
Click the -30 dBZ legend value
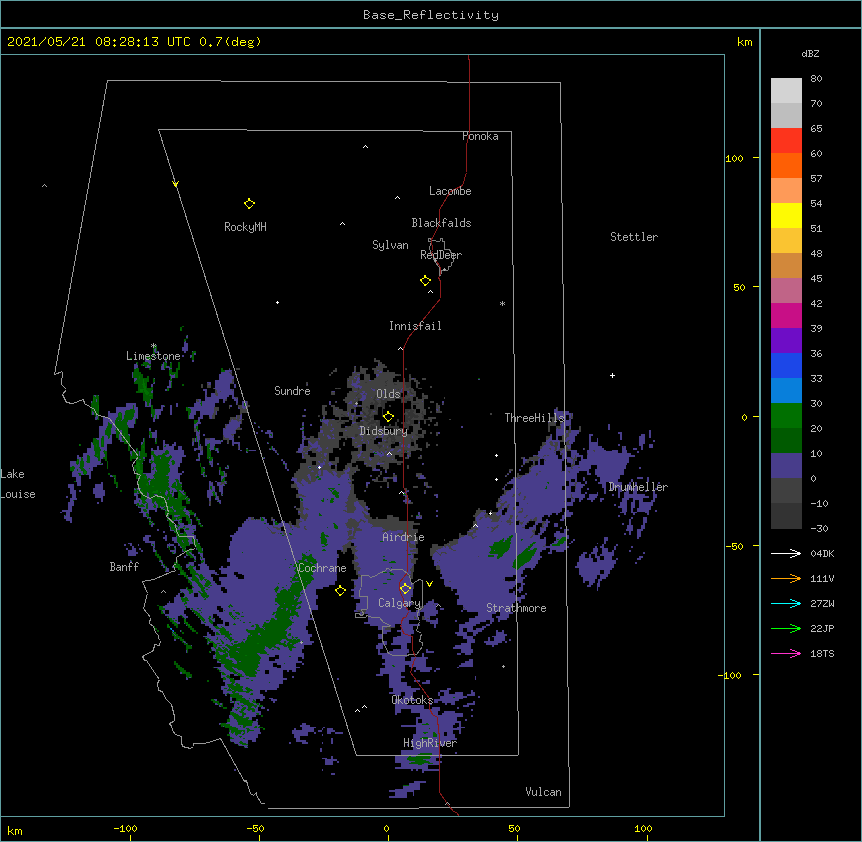tap(819, 529)
